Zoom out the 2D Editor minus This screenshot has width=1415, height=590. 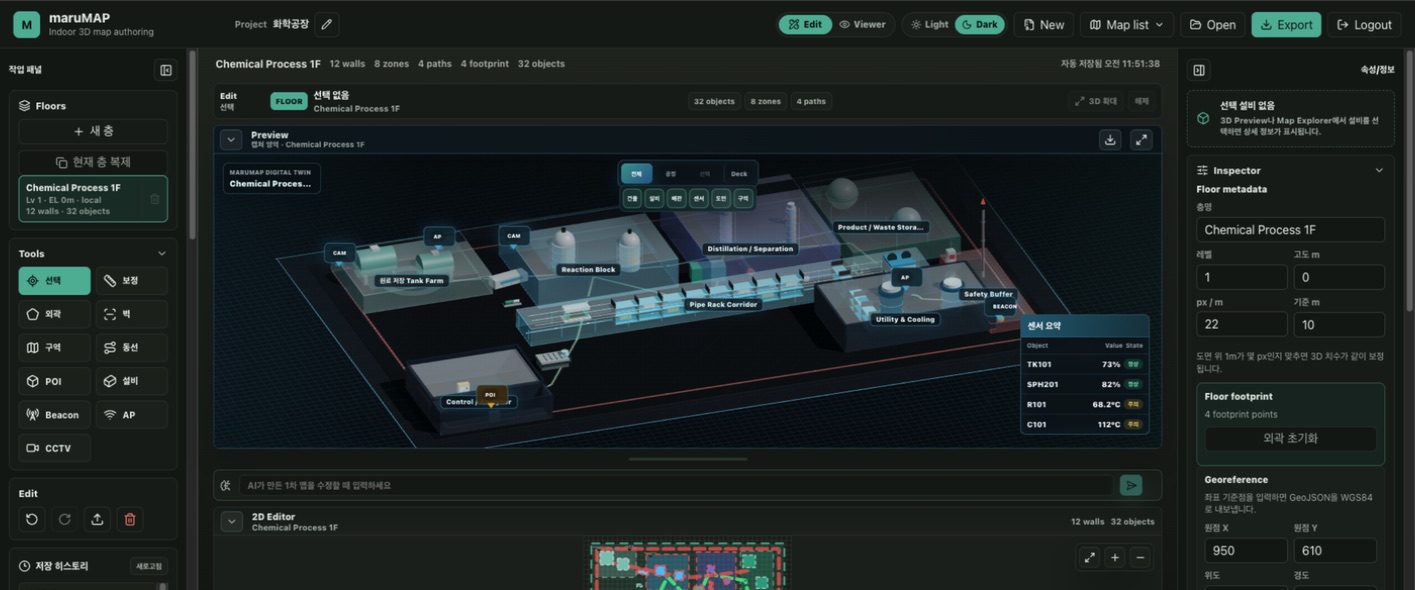point(1140,557)
